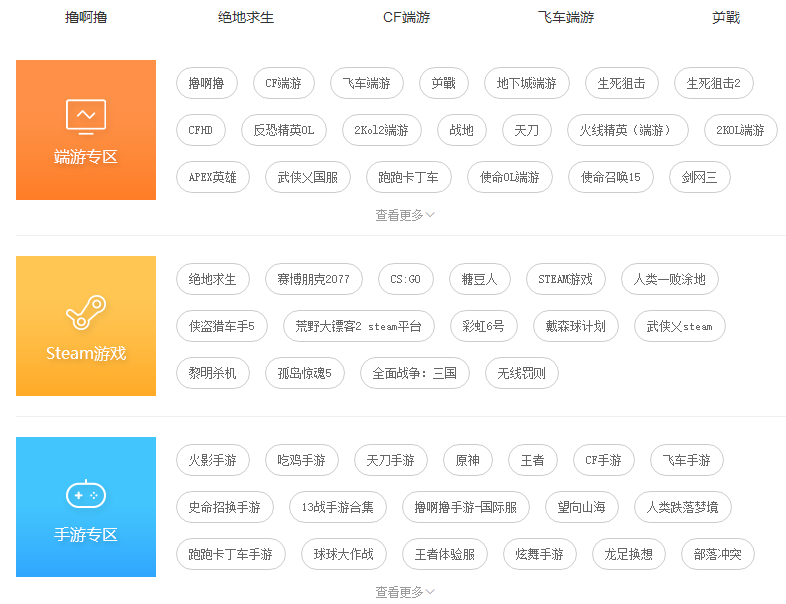786x604 pixels.
Task: Select the 撸啊撸 tag in 端游专区
Action: (x=207, y=83)
